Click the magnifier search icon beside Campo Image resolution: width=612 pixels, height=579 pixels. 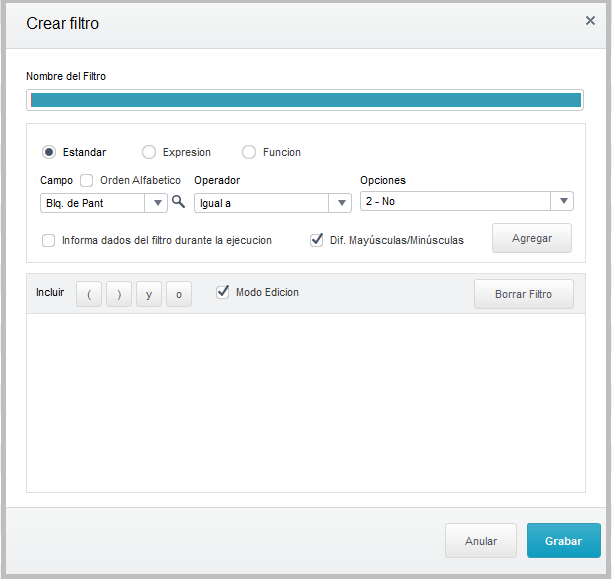tap(178, 202)
